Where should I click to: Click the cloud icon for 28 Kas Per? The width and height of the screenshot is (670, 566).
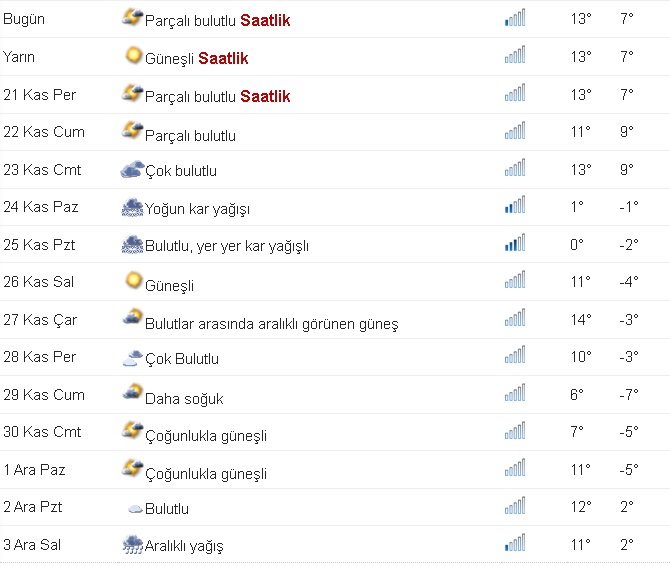[x=132, y=357]
